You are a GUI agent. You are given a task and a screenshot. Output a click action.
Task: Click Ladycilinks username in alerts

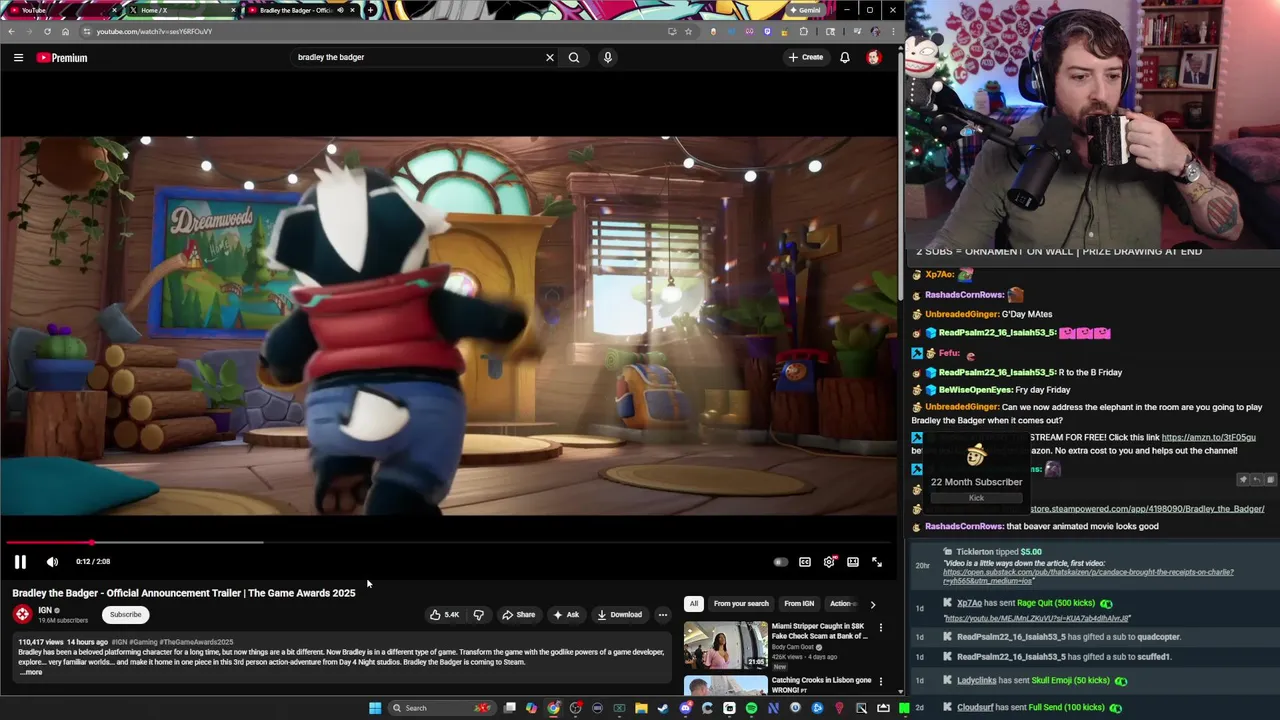pos(976,680)
